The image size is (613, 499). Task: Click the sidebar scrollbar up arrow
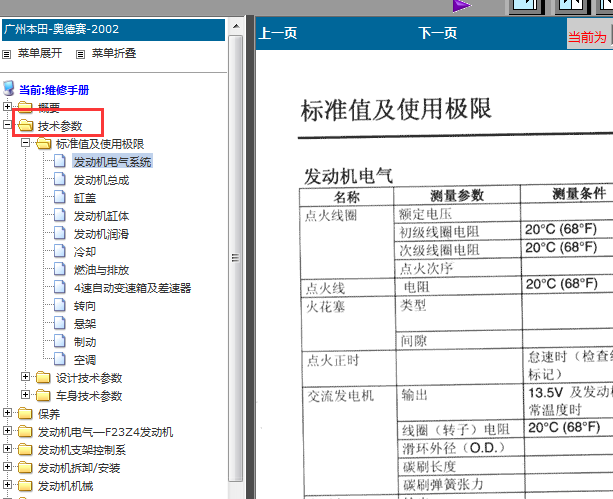pyautogui.click(x=236, y=27)
